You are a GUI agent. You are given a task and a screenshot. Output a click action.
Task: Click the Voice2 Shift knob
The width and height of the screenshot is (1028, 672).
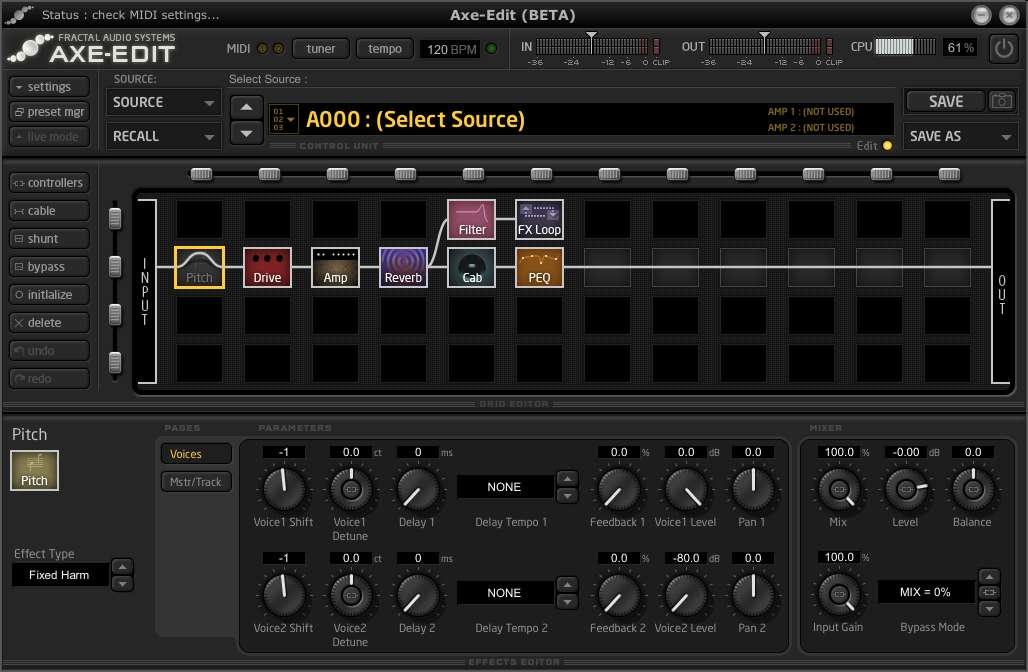(x=284, y=595)
